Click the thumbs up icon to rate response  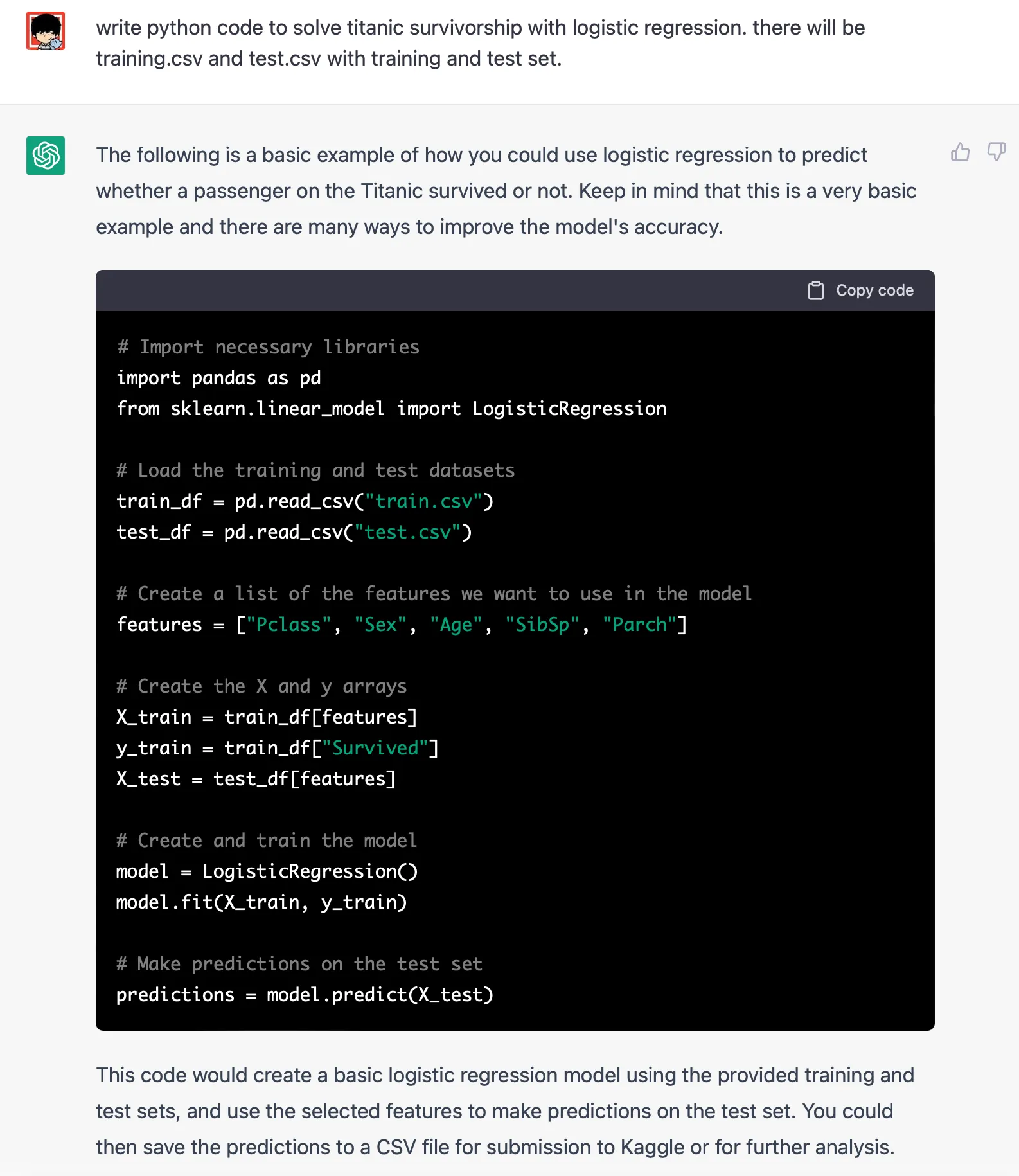click(x=961, y=153)
